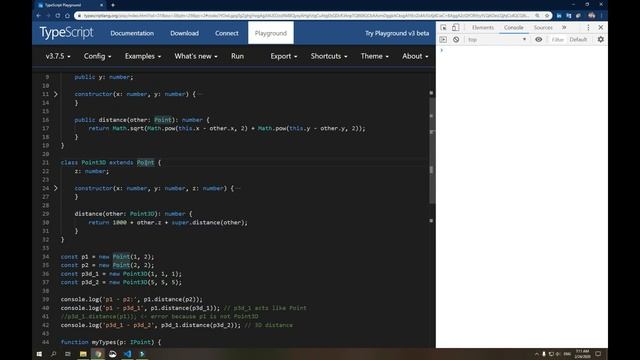The width and height of the screenshot is (640, 360).
Task: Click the console prompt line
Action: point(522,50)
